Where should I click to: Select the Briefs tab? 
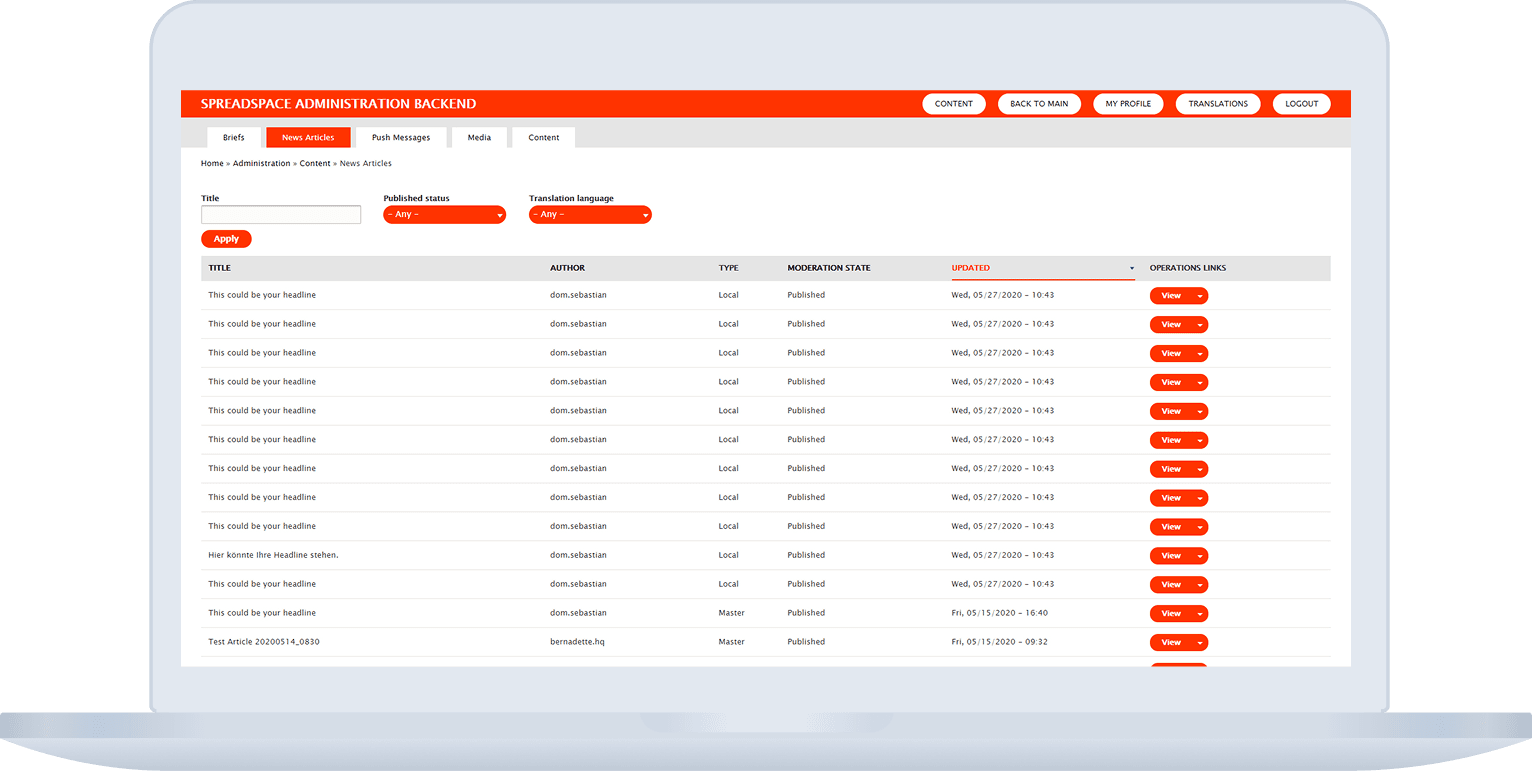pos(233,137)
